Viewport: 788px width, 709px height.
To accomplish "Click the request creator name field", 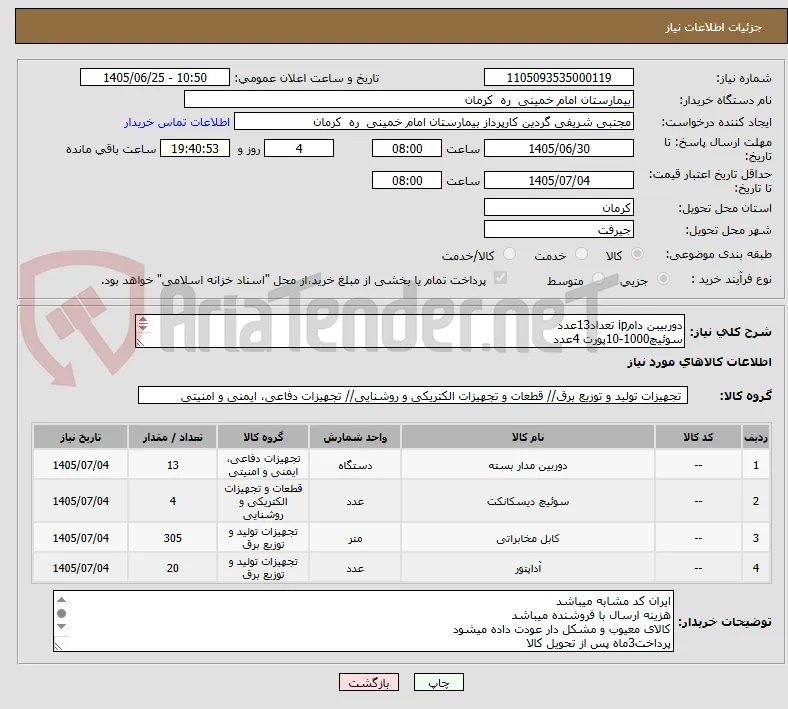I will coord(434,122).
